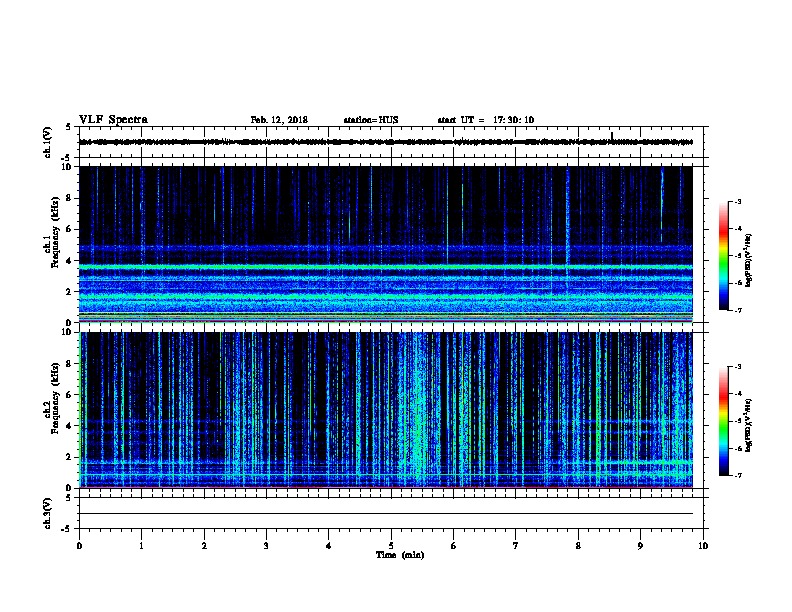Click the ch.2 colorbar log PSD label
Image resolution: width=792 pixels, height=612 pixels.
pos(749,426)
